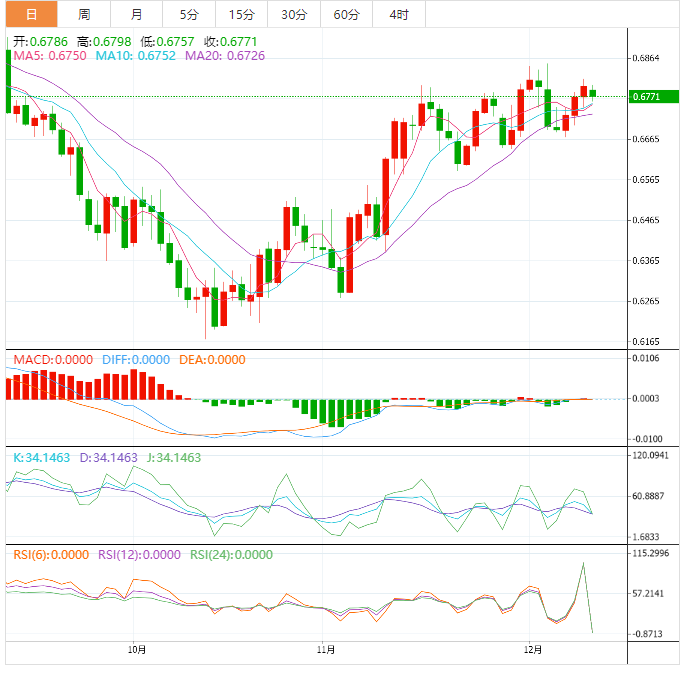This screenshot has width=682, height=675.
Task: Open the 60分 timeframe tab
Action: pos(347,14)
